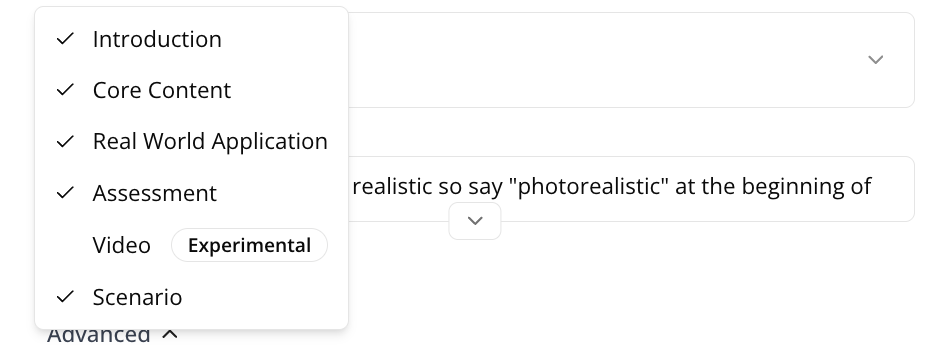Open the top dropdown via its chevron
The height and width of the screenshot is (360, 938).
coord(876,60)
